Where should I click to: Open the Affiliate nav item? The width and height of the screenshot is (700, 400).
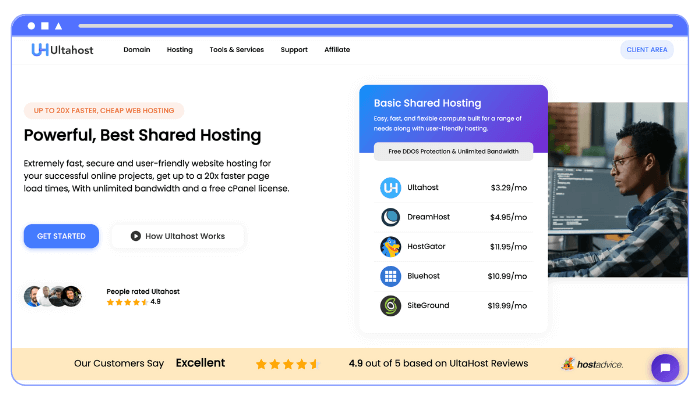tap(337, 49)
